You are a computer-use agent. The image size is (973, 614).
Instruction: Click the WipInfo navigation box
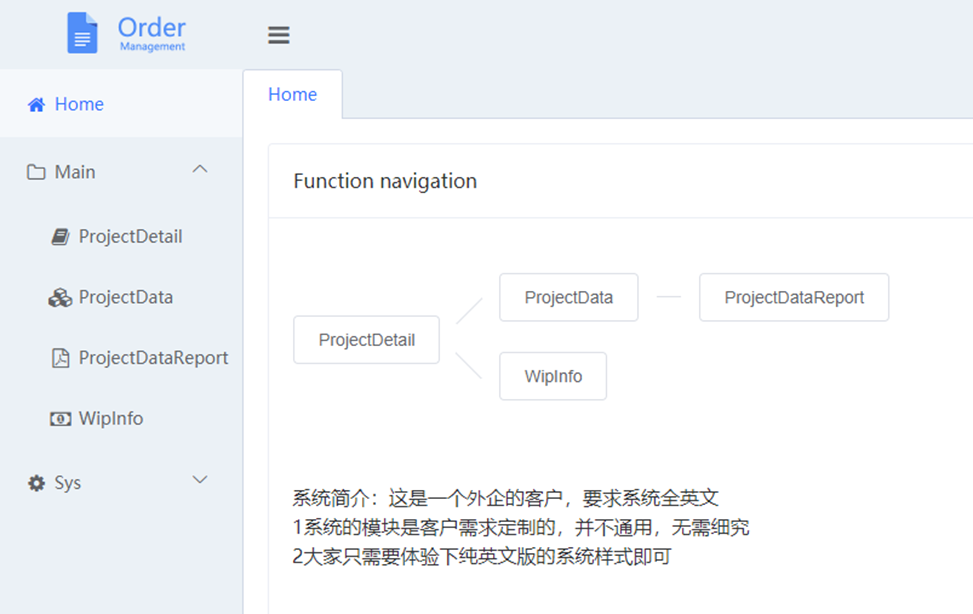click(x=553, y=376)
